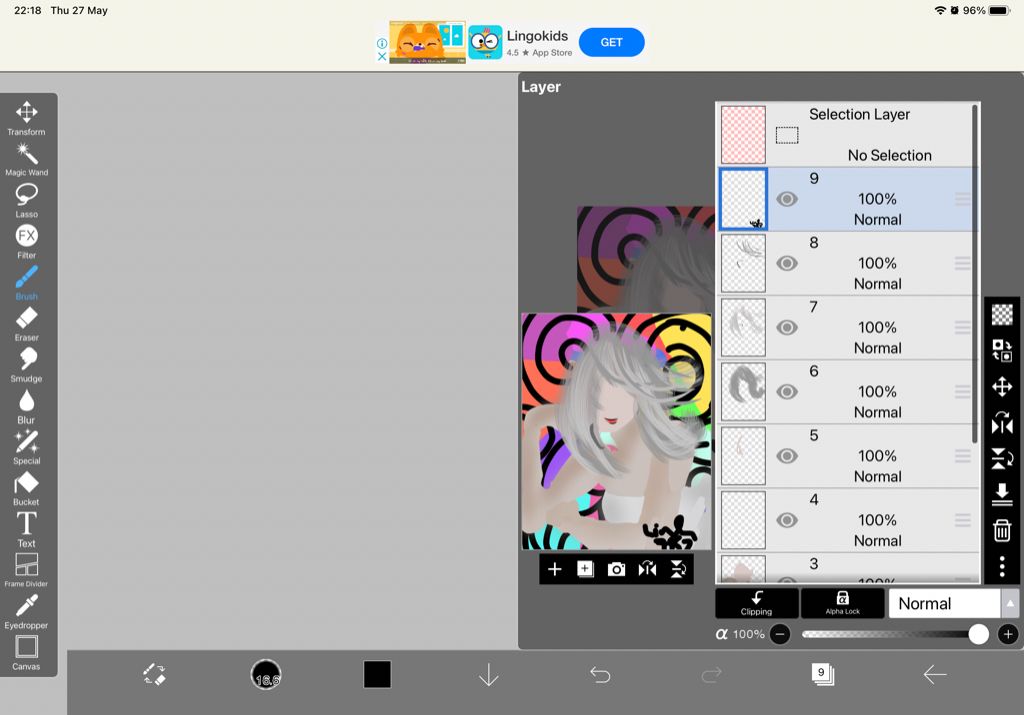Screen dimensions: 1024x715
Task: Activate the Smudge tool
Action: click(x=26, y=365)
